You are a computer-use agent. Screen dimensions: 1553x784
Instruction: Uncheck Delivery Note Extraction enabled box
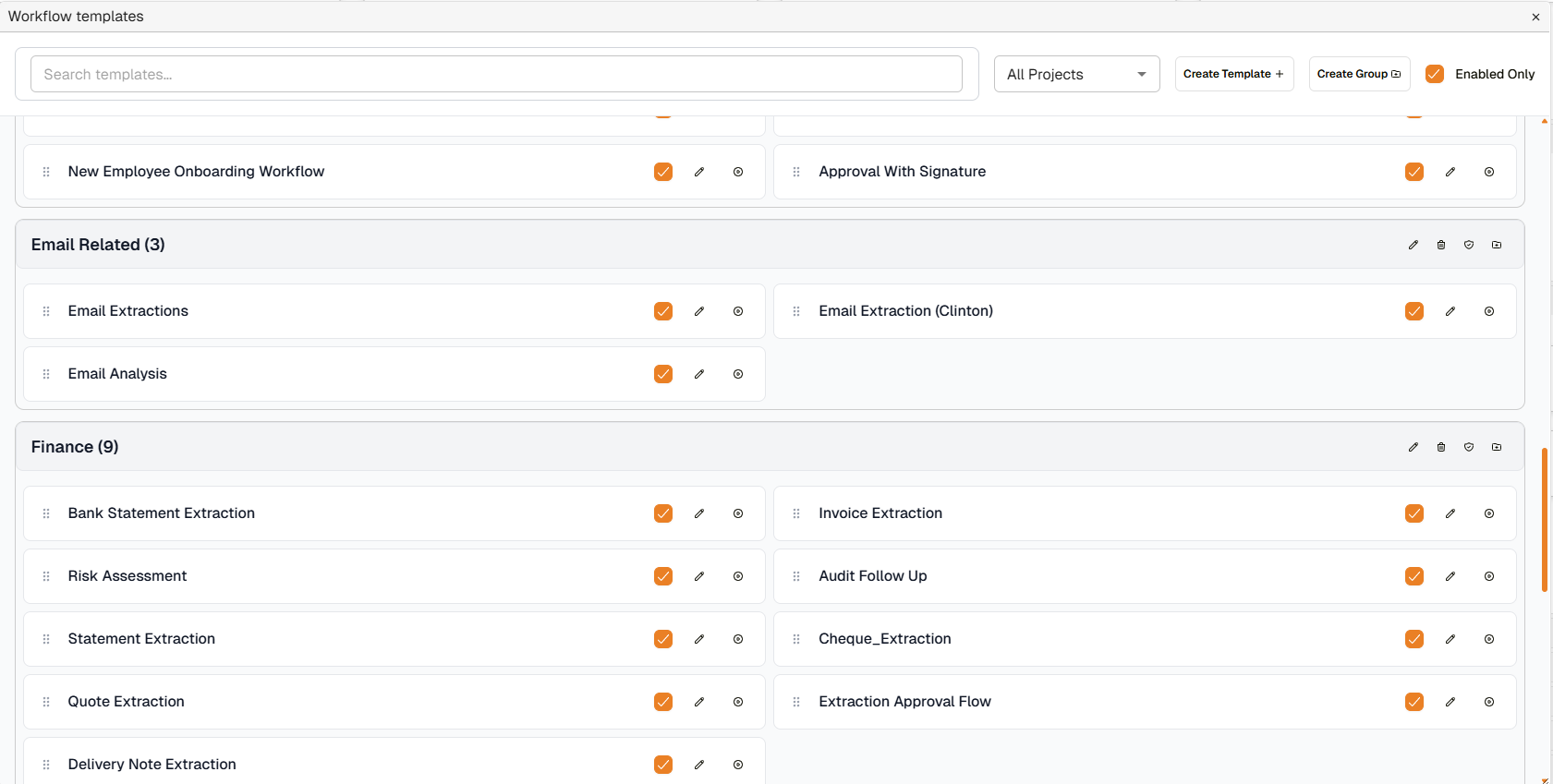pyautogui.click(x=663, y=765)
